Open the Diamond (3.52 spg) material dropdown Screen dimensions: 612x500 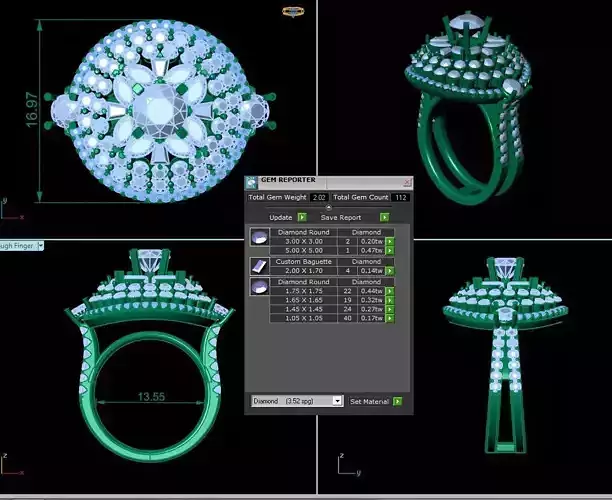[x=337, y=401]
